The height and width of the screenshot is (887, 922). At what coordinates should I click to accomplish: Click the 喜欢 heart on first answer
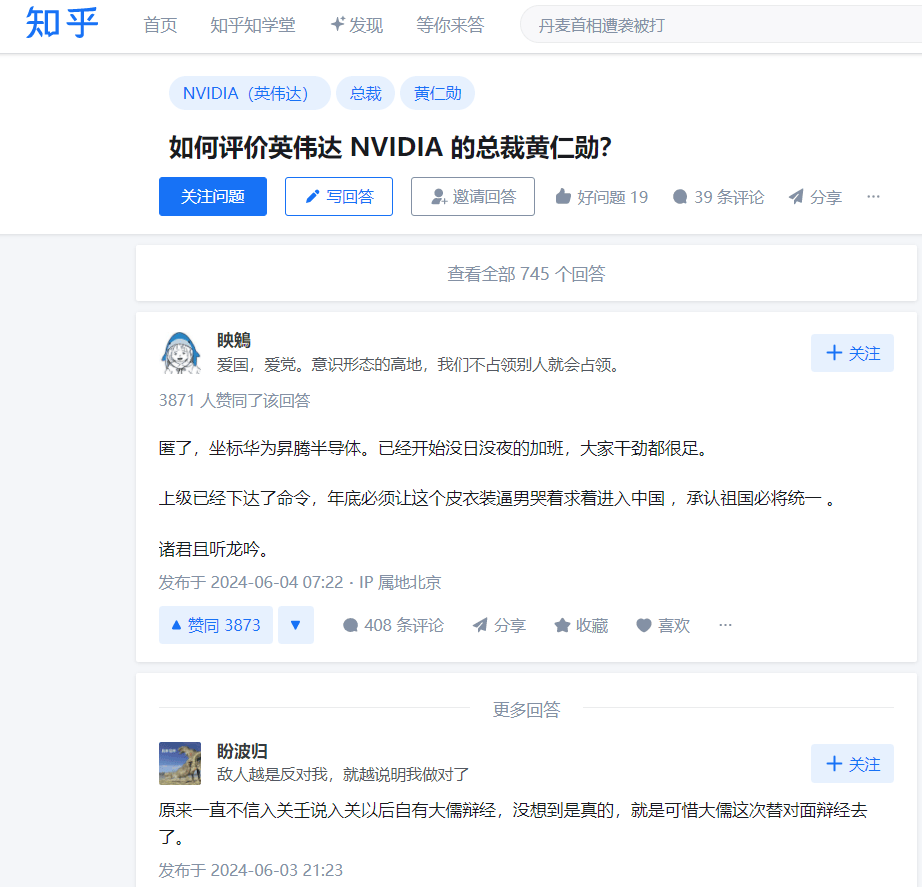coord(663,625)
